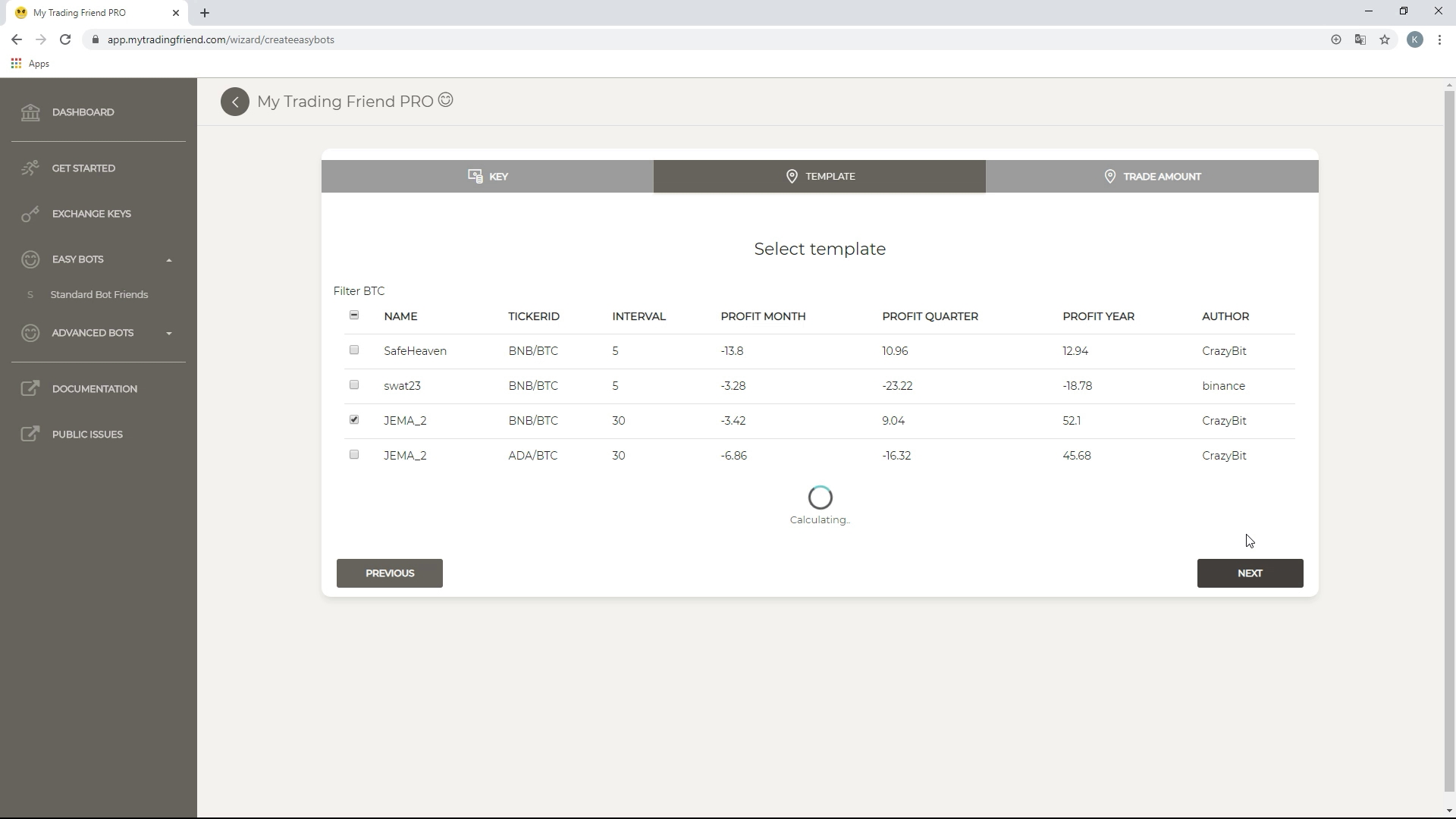Uncheck the JEMA_2 BNB/BTC template
Image resolution: width=1456 pixels, height=819 pixels.
(x=354, y=419)
